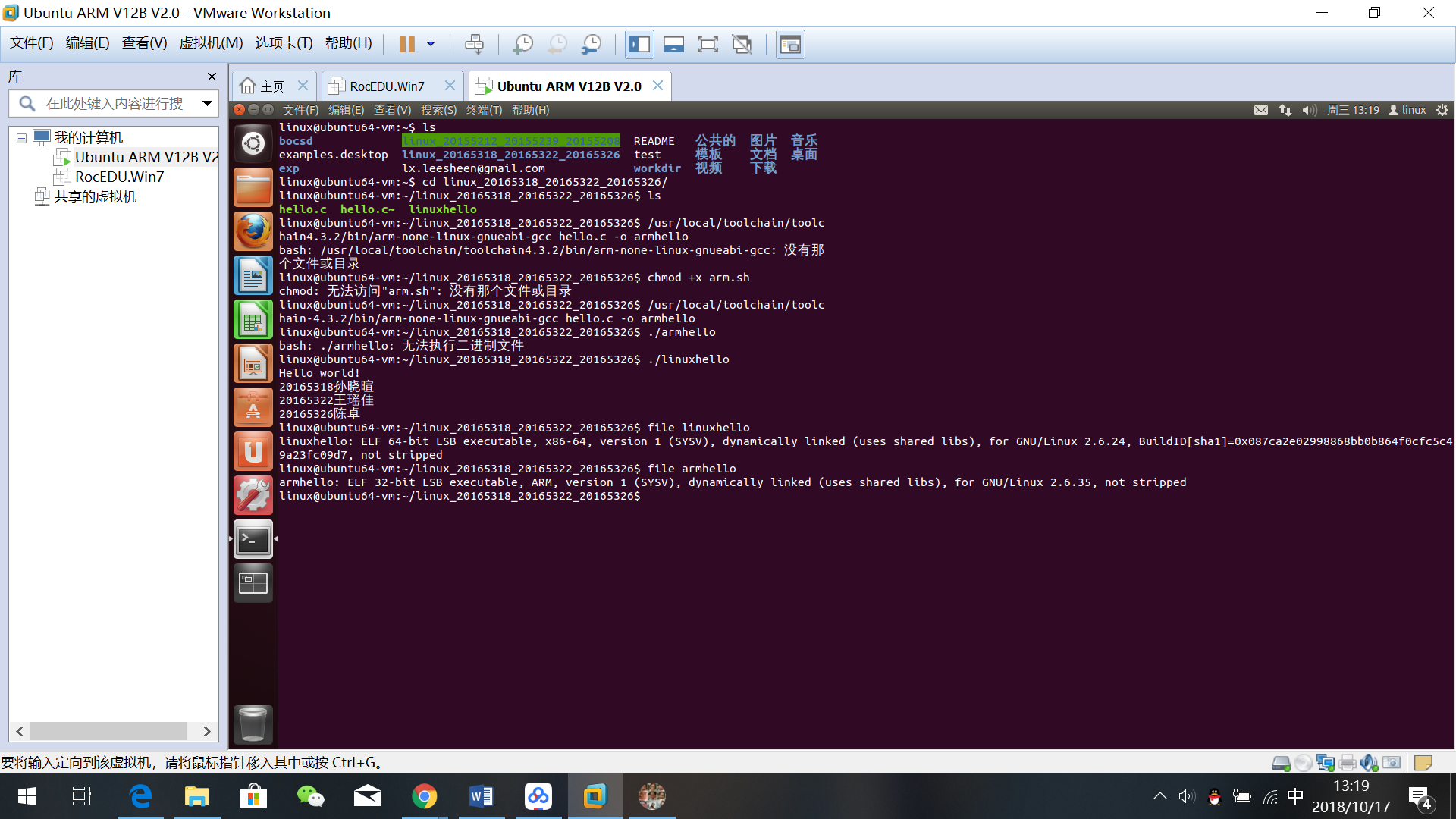Launch LibreOffice Calc from launcher
This screenshot has width=1456, height=819.
(x=253, y=319)
